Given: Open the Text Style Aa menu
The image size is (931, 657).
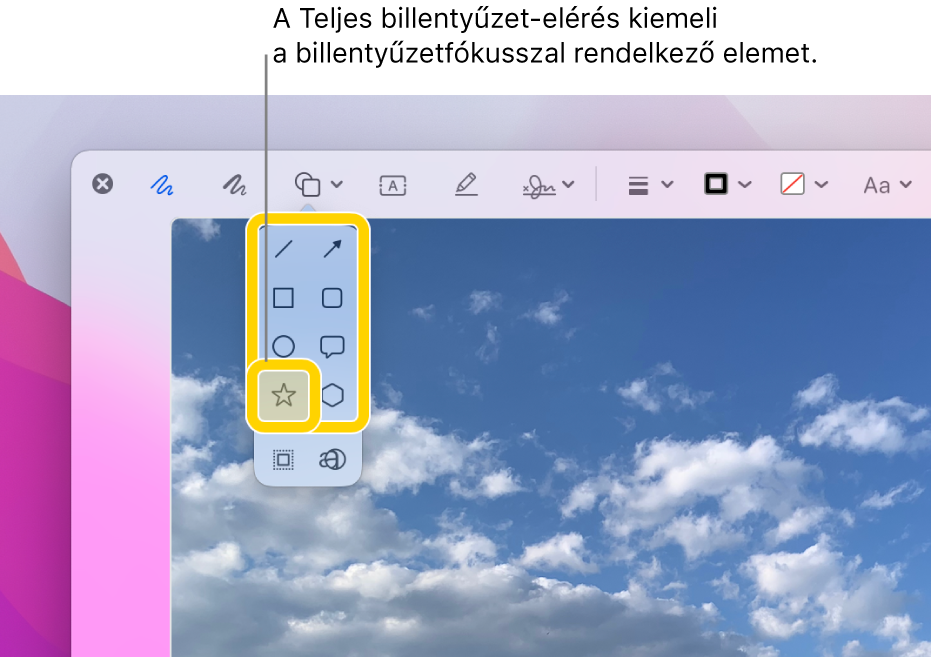Looking at the screenshot, I should click(x=888, y=184).
